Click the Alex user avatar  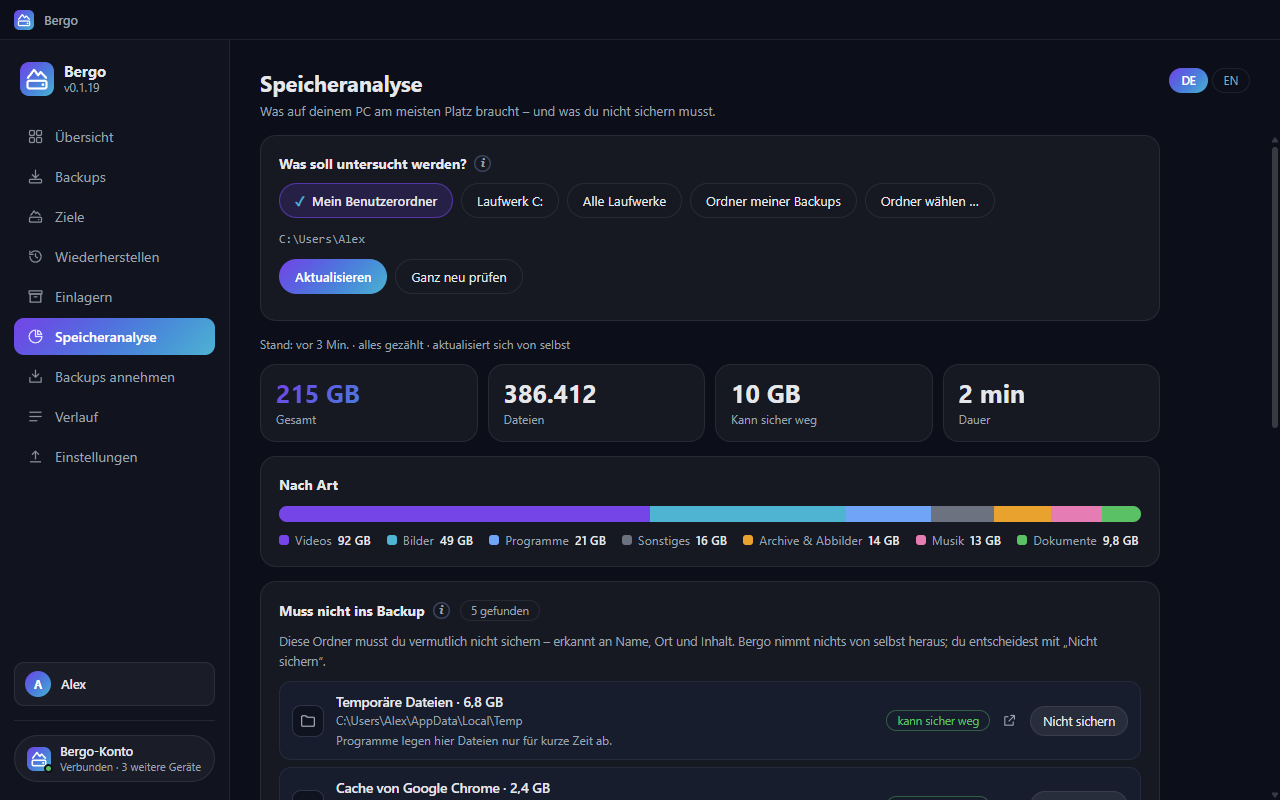coord(38,684)
